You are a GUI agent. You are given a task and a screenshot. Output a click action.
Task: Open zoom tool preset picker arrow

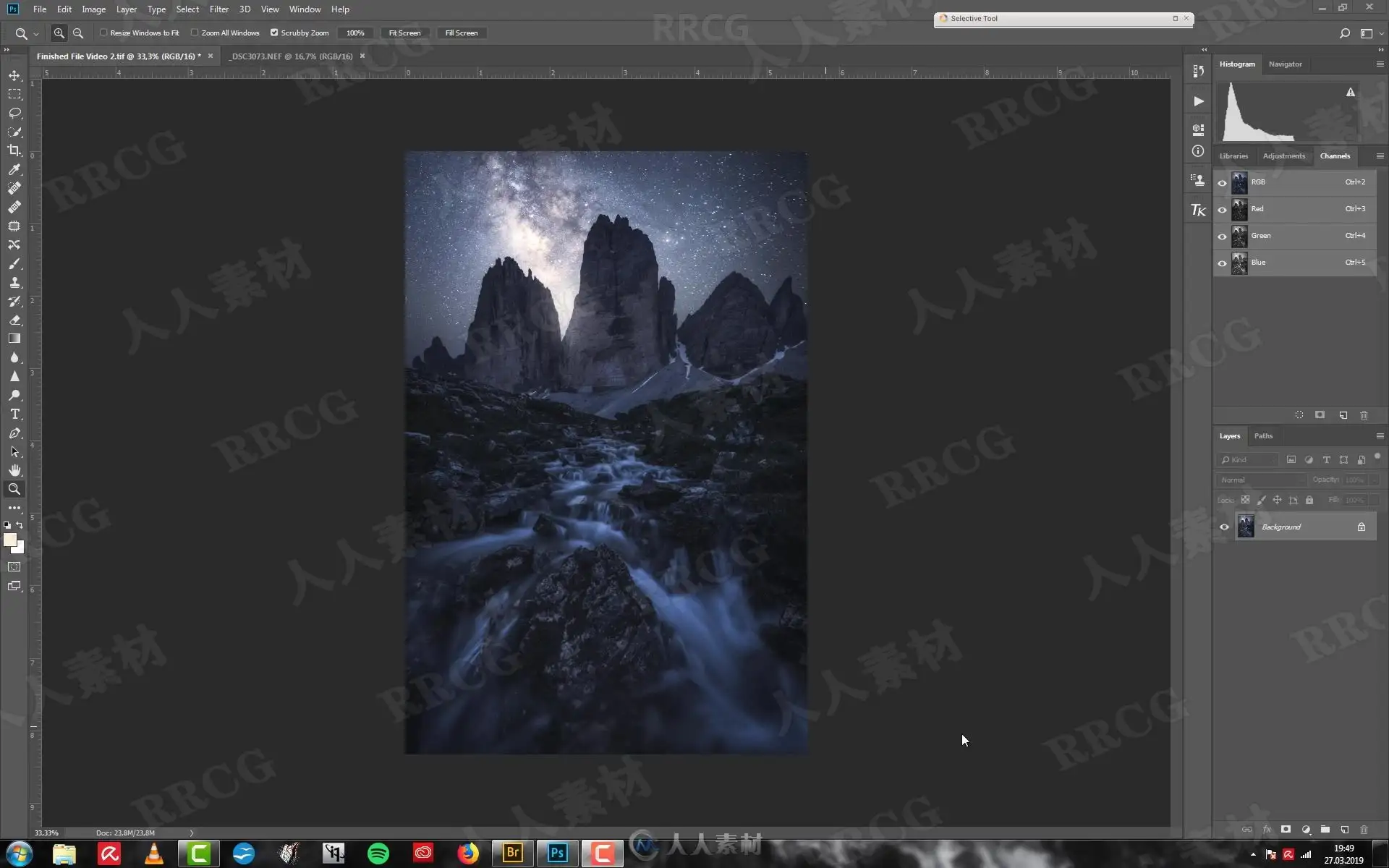click(x=36, y=34)
